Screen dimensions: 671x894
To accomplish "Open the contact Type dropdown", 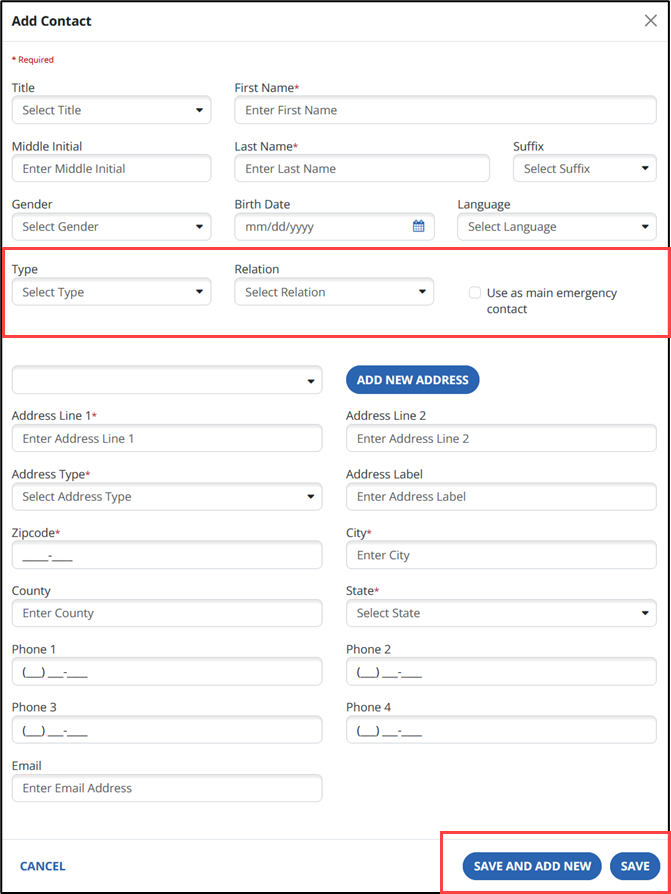I will [111, 293].
